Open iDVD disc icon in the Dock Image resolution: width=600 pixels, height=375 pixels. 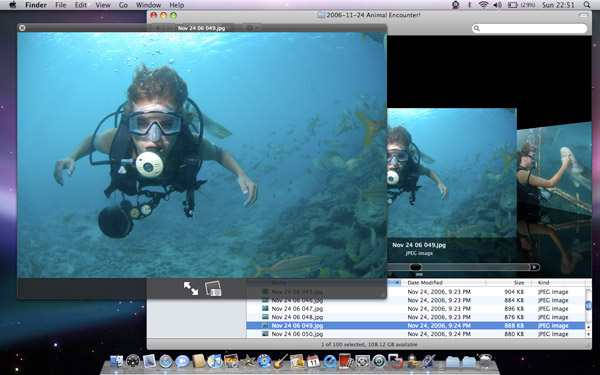pos(264,361)
